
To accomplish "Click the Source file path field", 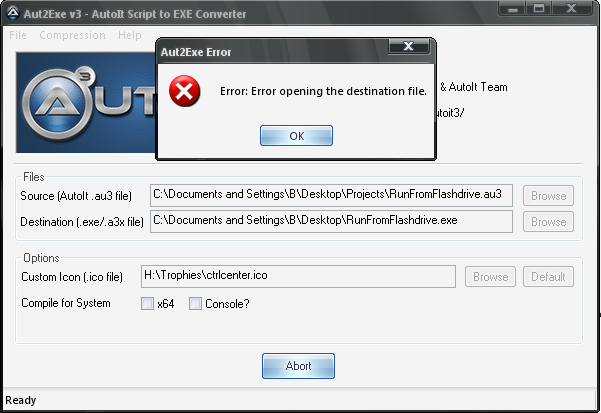I will (x=331, y=195).
